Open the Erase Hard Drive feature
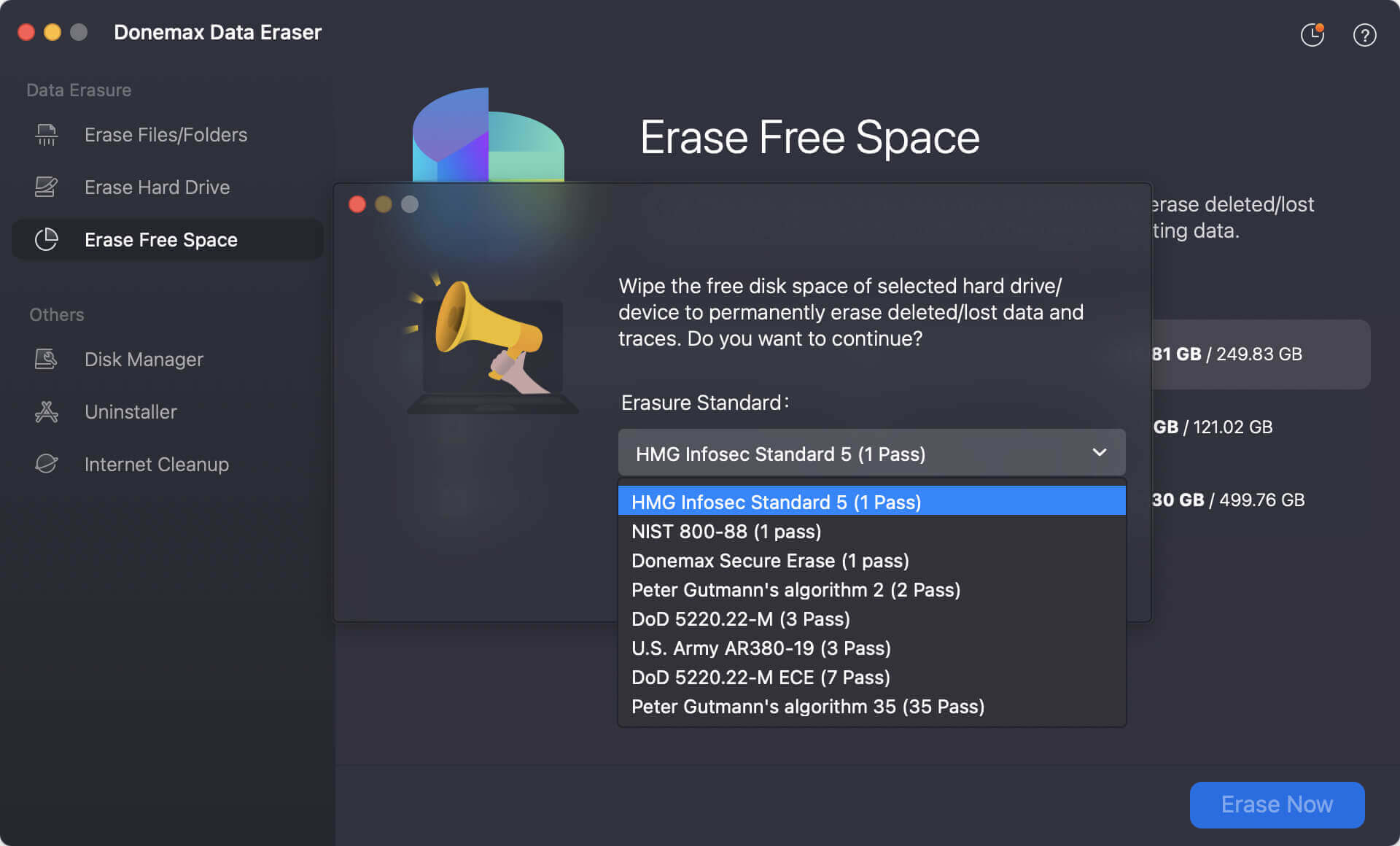The width and height of the screenshot is (1400, 846). point(157,187)
